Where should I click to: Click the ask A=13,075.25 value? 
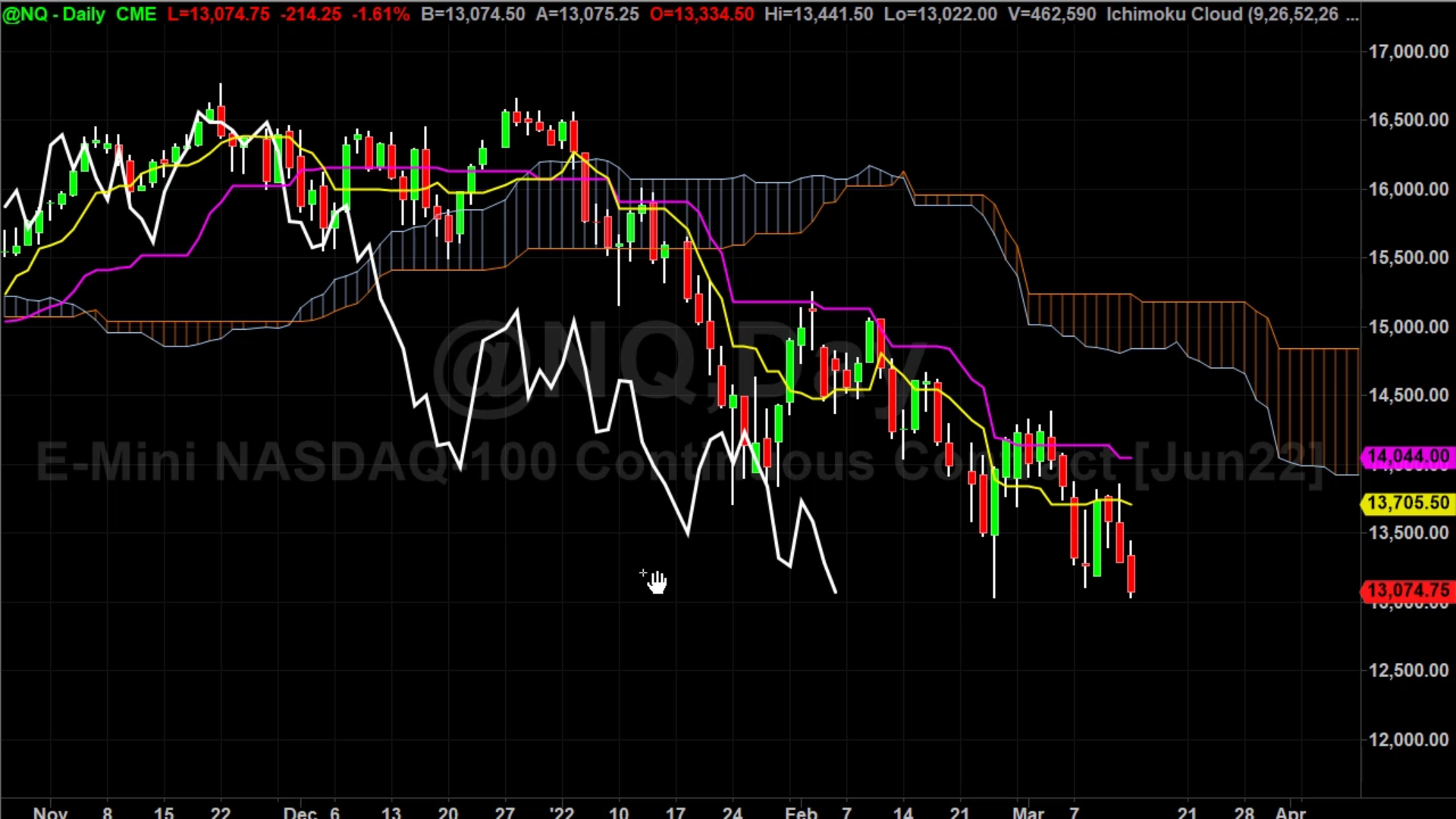588,14
